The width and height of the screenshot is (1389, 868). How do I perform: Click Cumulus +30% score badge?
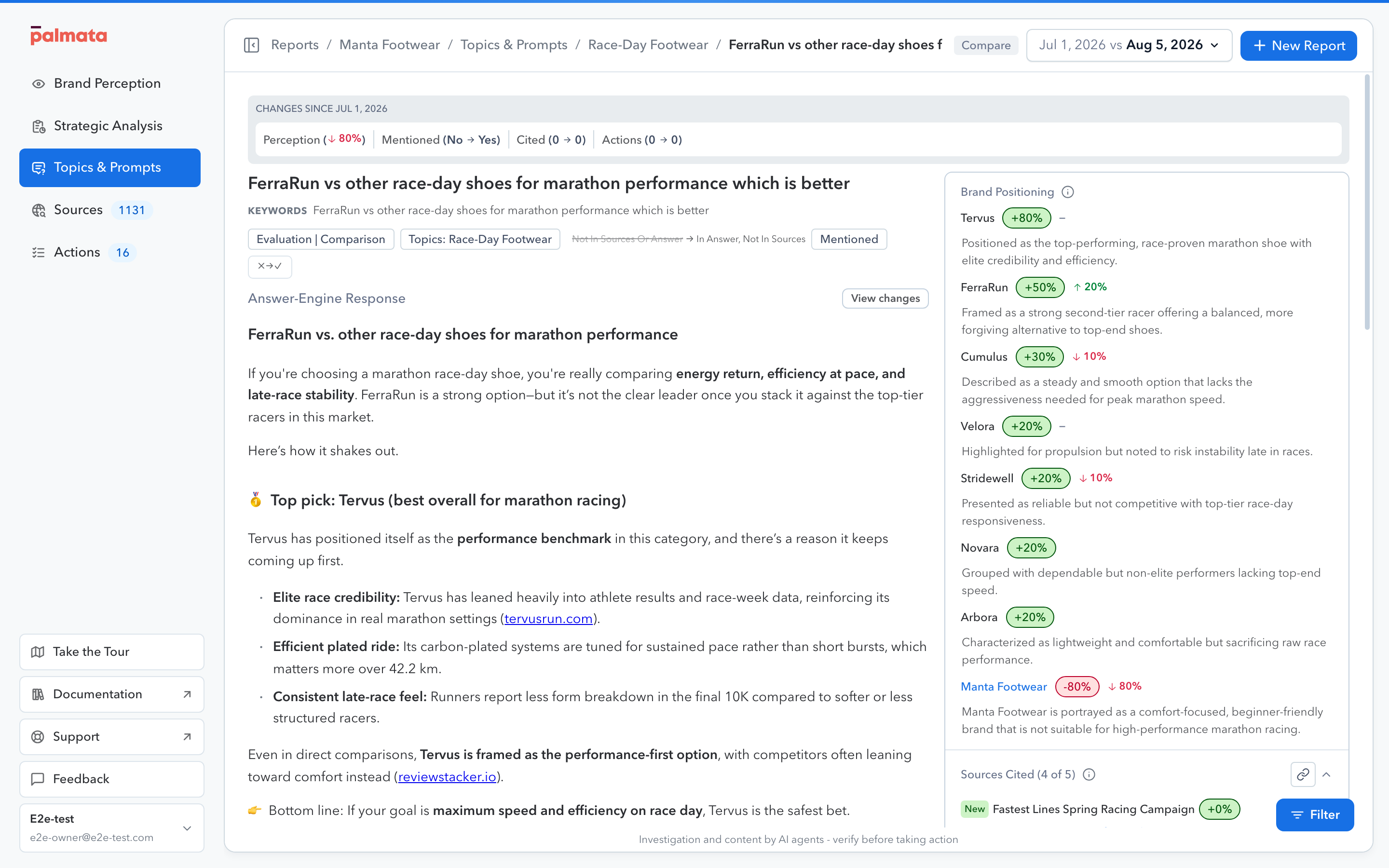[x=1039, y=356]
